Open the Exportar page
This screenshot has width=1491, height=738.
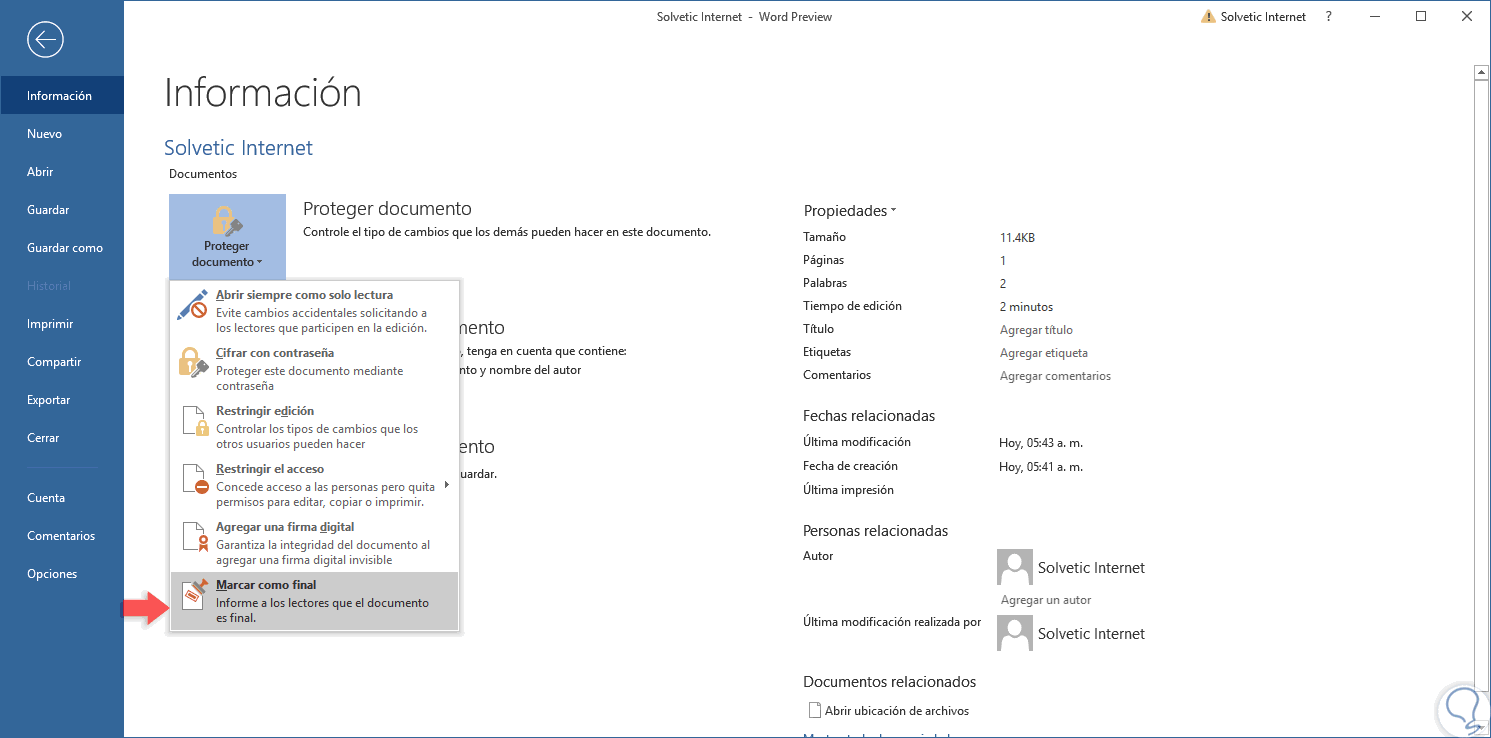[x=62, y=400]
